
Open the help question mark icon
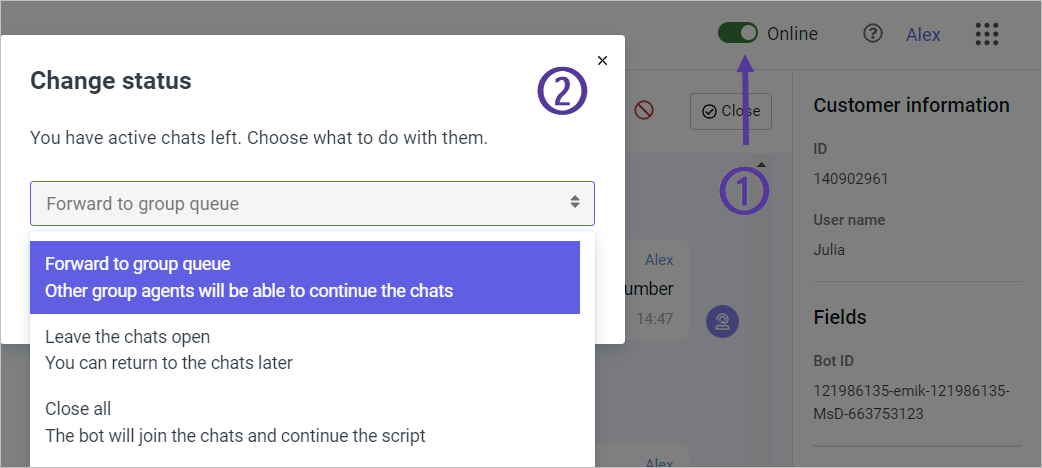pyautogui.click(x=873, y=34)
